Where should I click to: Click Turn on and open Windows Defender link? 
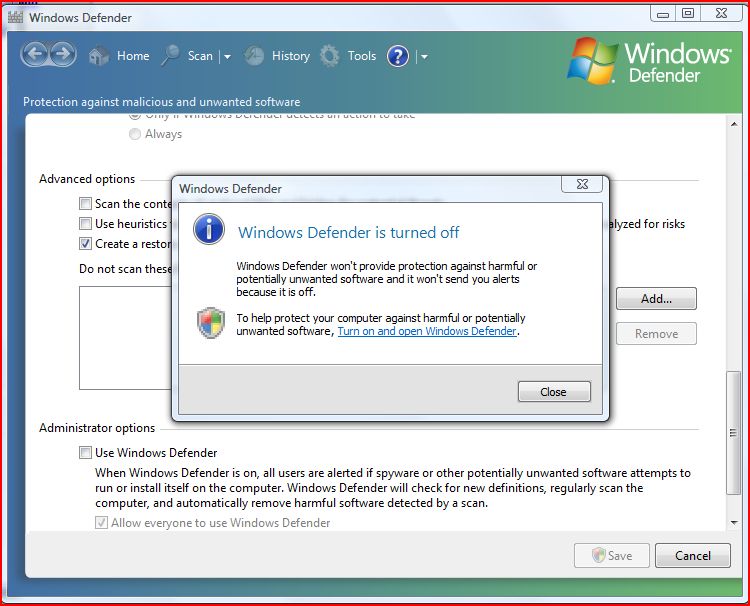(427, 331)
